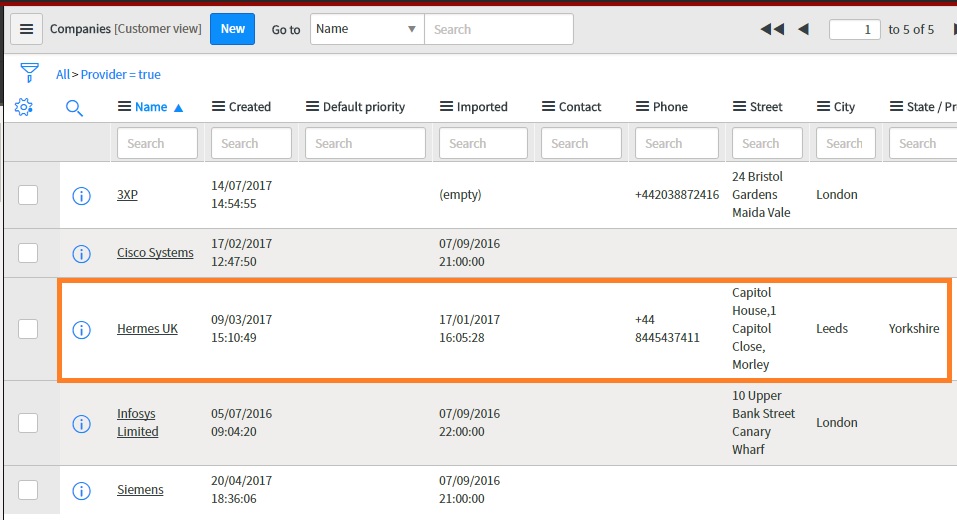This screenshot has height=520, width=957.
Task: Open the 3XP company record
Action: (128, 195)
